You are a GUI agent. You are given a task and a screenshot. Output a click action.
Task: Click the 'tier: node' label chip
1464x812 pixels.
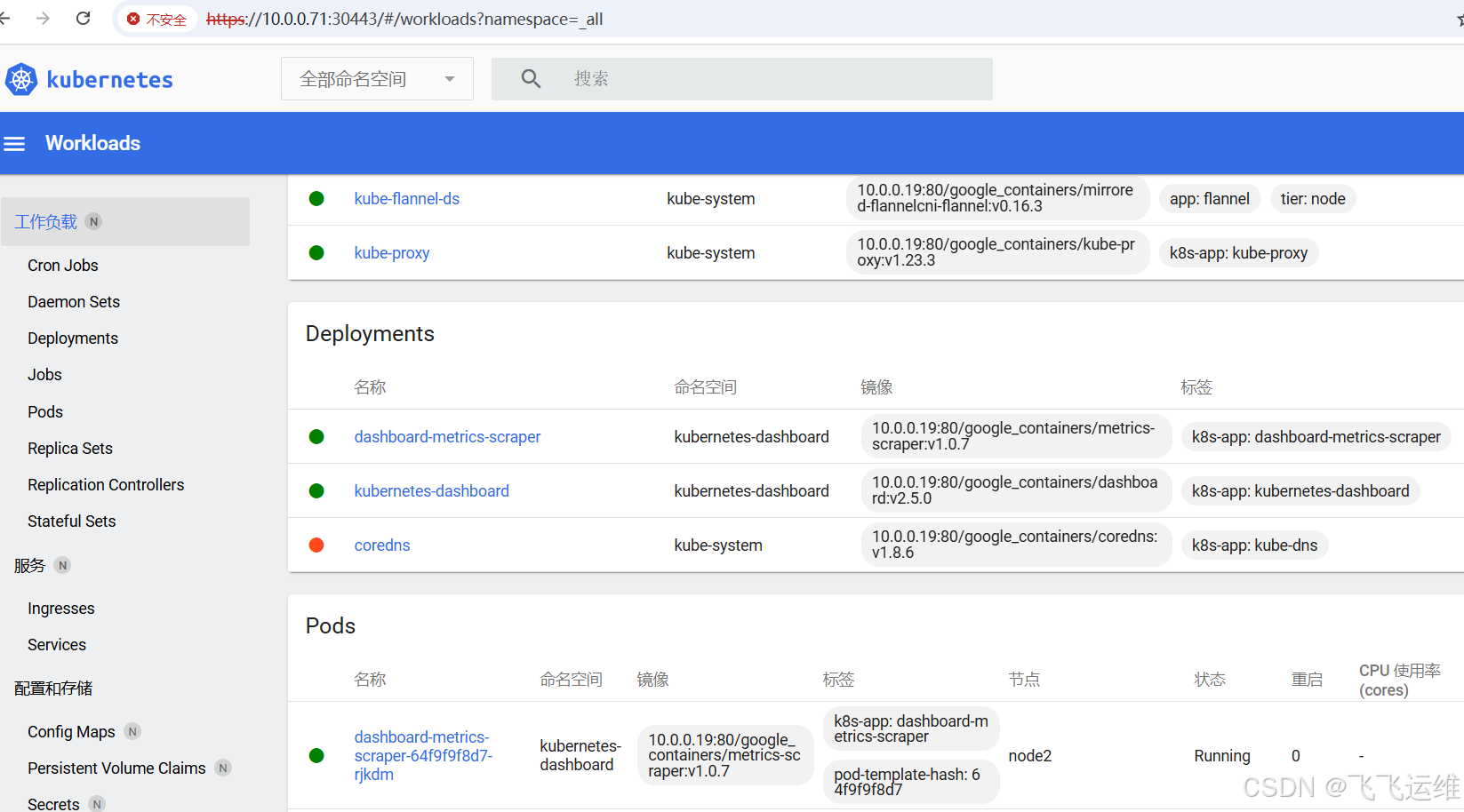coord(1313,199)
